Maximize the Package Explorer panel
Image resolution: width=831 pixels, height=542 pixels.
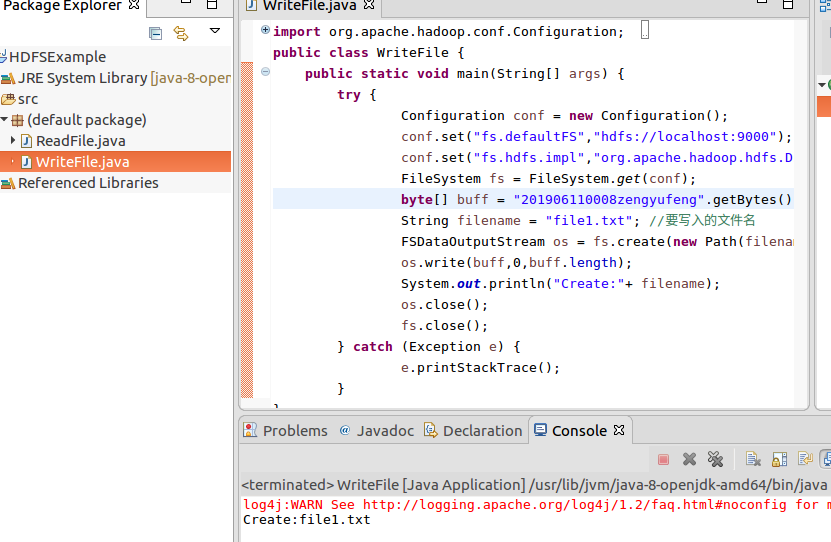click(x=212, y=4)
